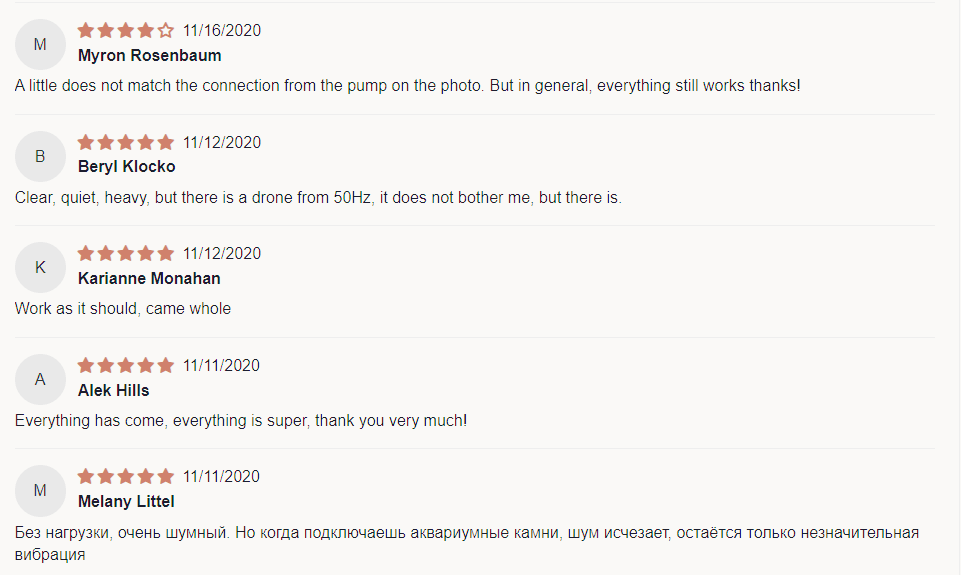This screenshot has width=961, height=575.
Task: Open reviewer name Melany Littel
Action: point(126,501)
